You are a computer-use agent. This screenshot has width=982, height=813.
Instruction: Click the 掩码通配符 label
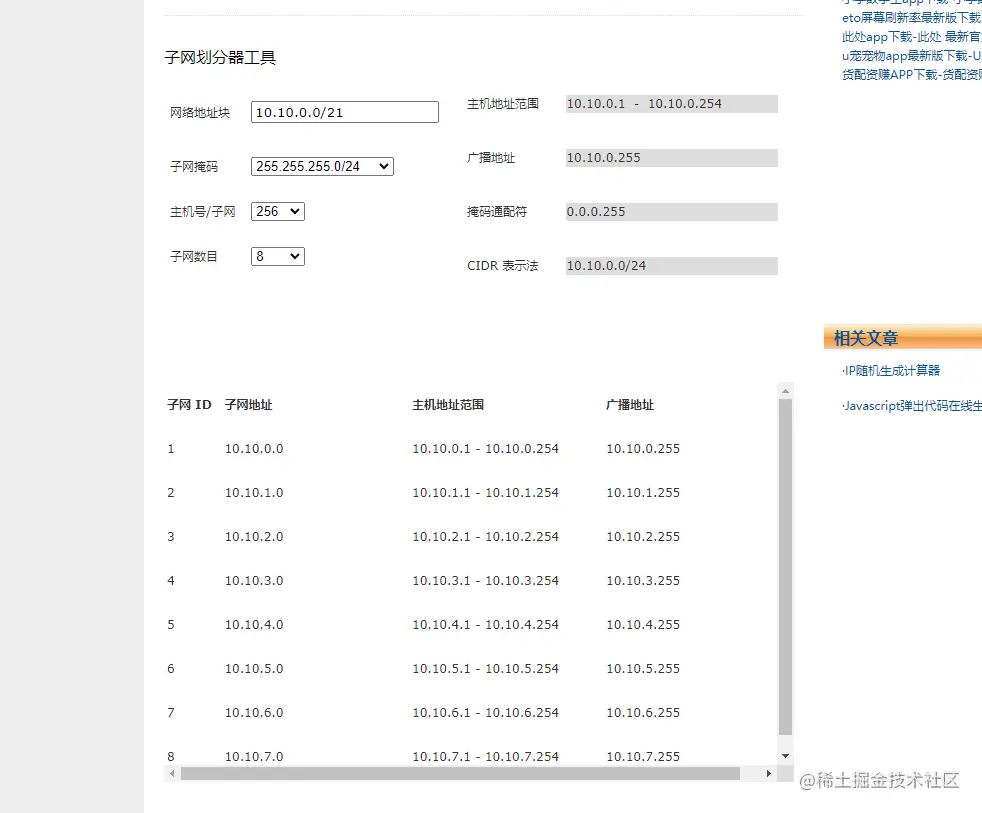(x=497, y=212)
